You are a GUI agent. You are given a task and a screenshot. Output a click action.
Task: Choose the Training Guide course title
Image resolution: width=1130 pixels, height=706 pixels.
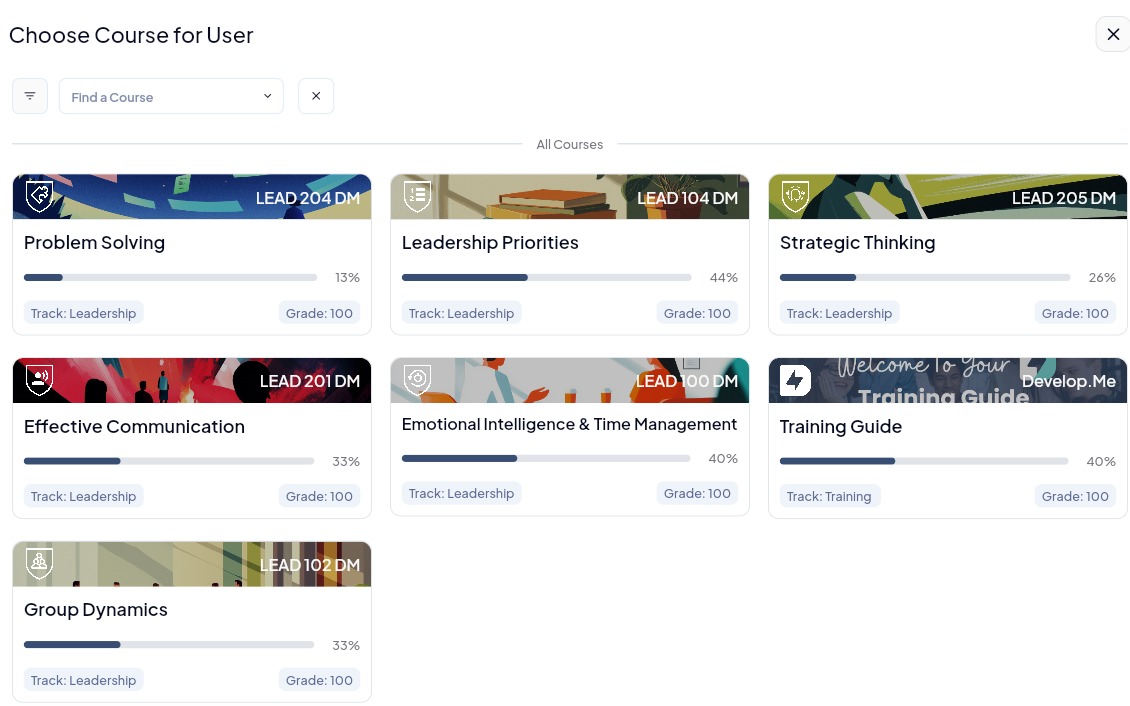(841, 427)
